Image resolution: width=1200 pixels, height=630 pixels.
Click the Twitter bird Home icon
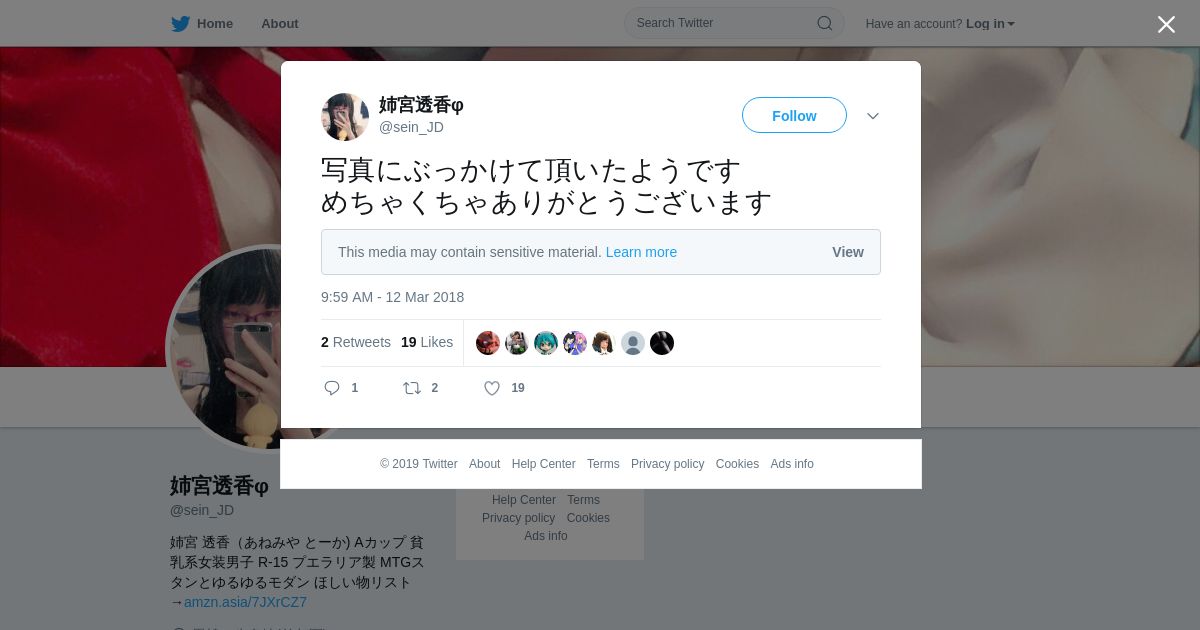pyautogui.click(x=180, y=24)
